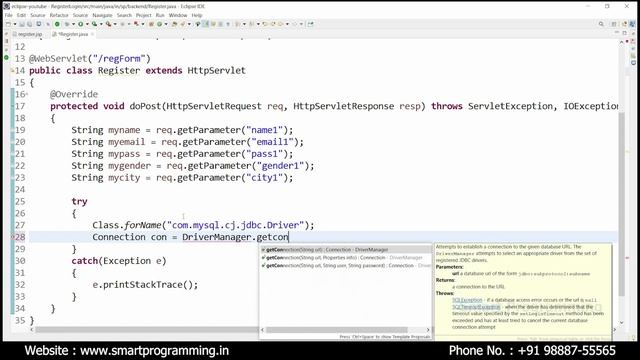This screenshot has height=360, width=640.
Task: Maximize the editor area pane
Action: [624, 33]
